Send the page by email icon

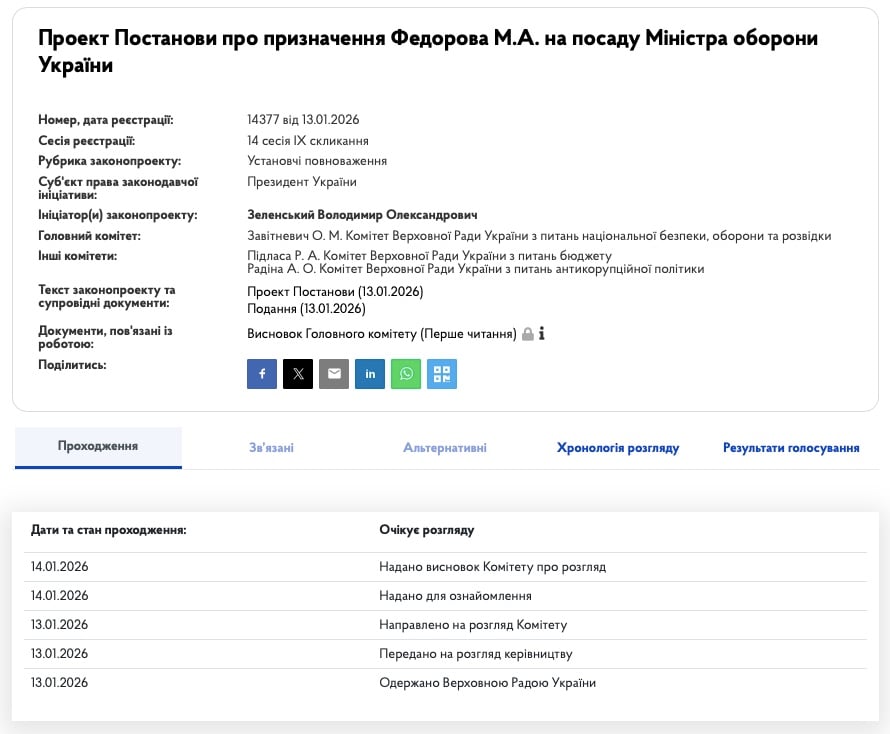[x=333, y=374]
